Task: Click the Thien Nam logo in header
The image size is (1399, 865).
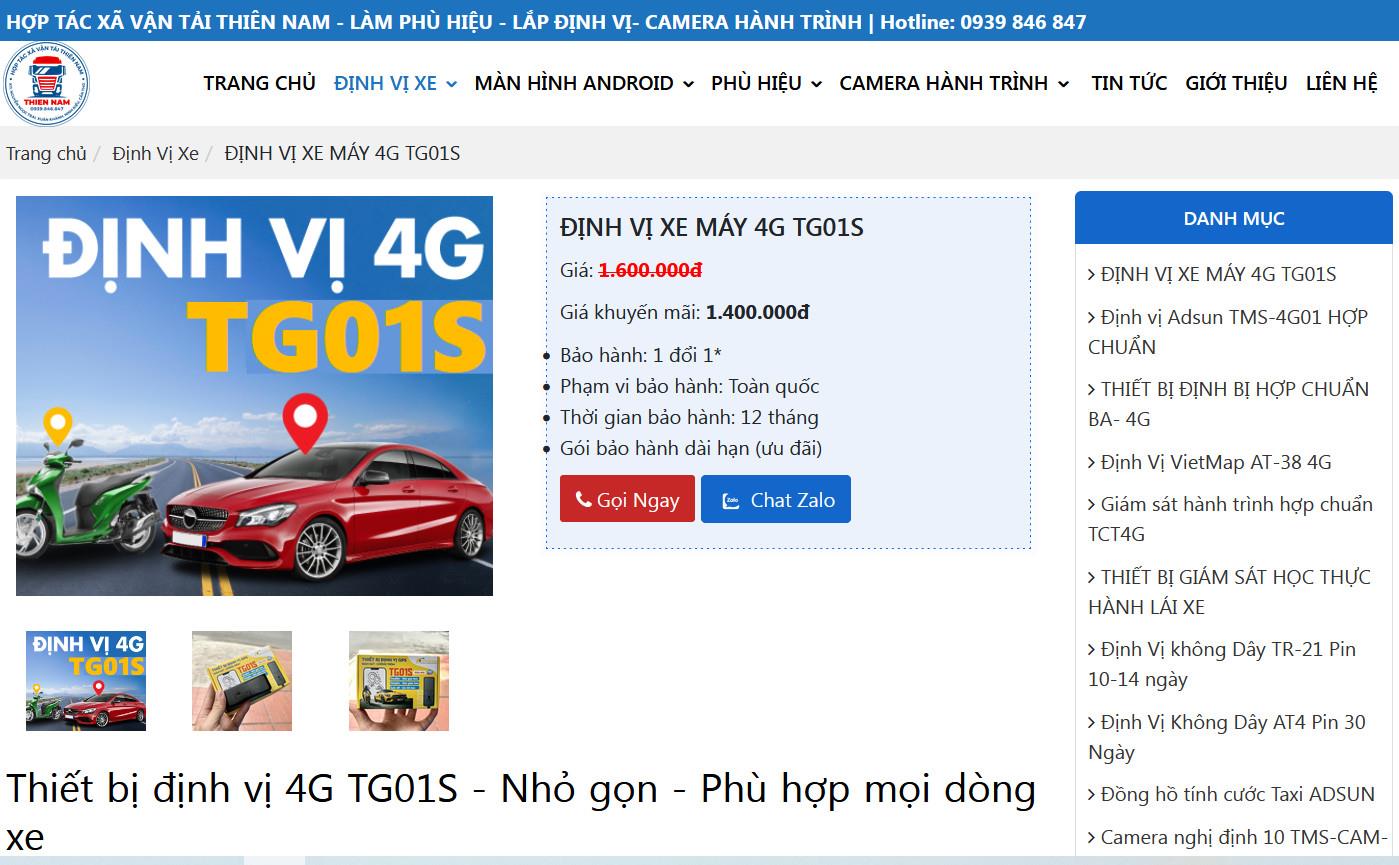Action: tap(46, 84)
